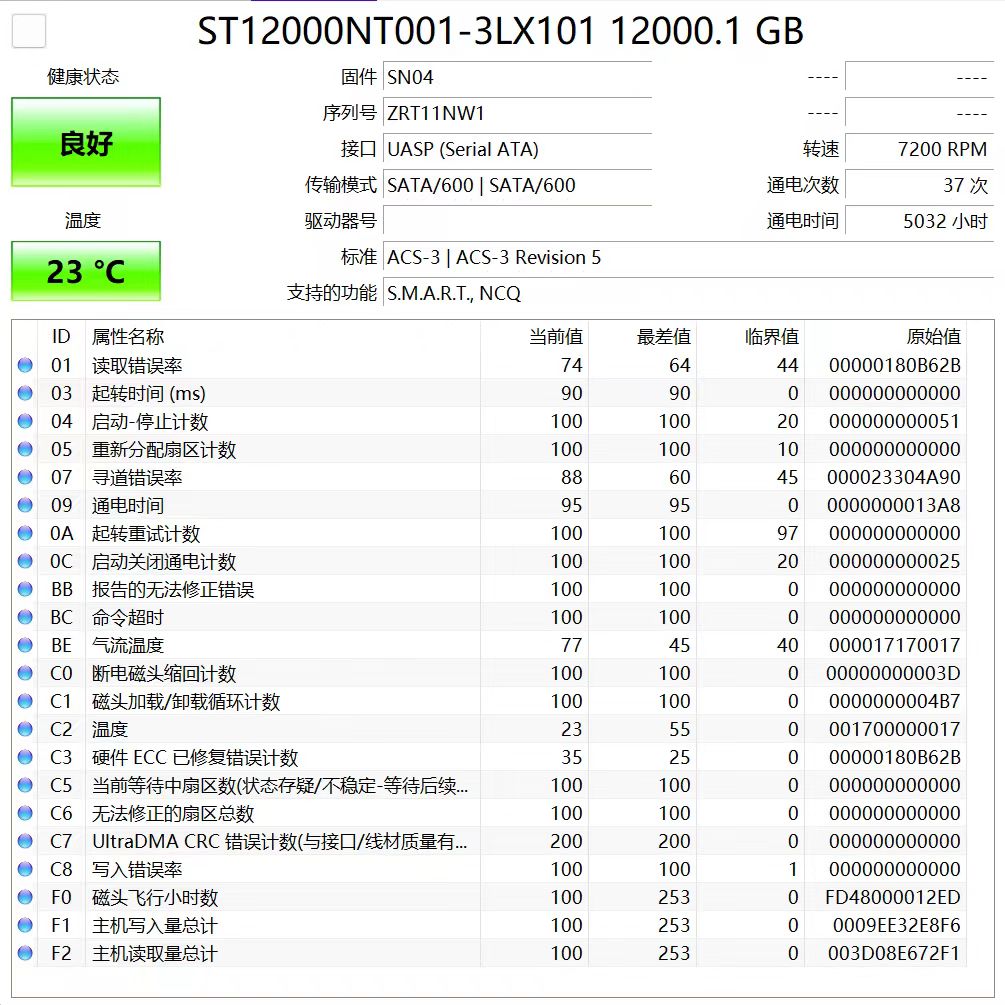1005x1005 pixels.
Task: Click the blue status icon beside 读取错误率
Action: (24, 365)
